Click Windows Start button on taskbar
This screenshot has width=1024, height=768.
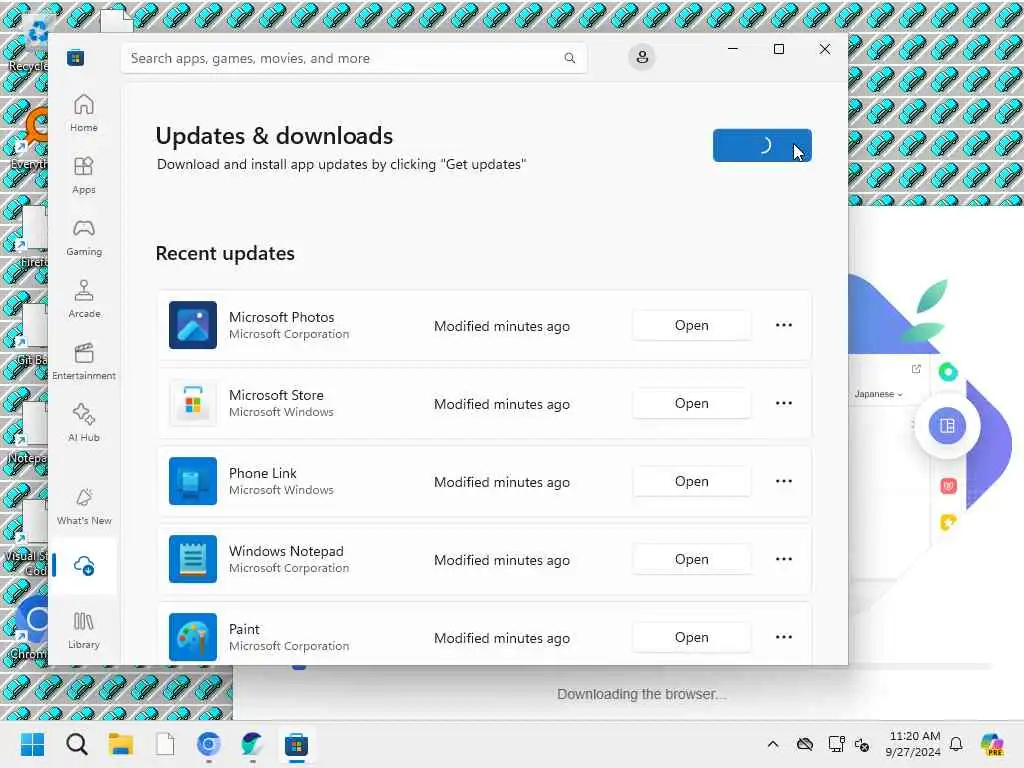pos(32,744)
